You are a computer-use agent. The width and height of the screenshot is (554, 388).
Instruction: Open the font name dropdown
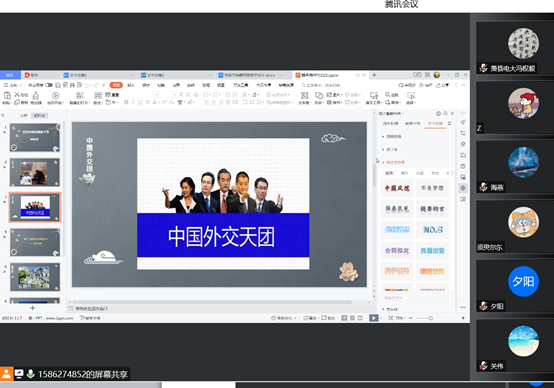tap(140, 95)
